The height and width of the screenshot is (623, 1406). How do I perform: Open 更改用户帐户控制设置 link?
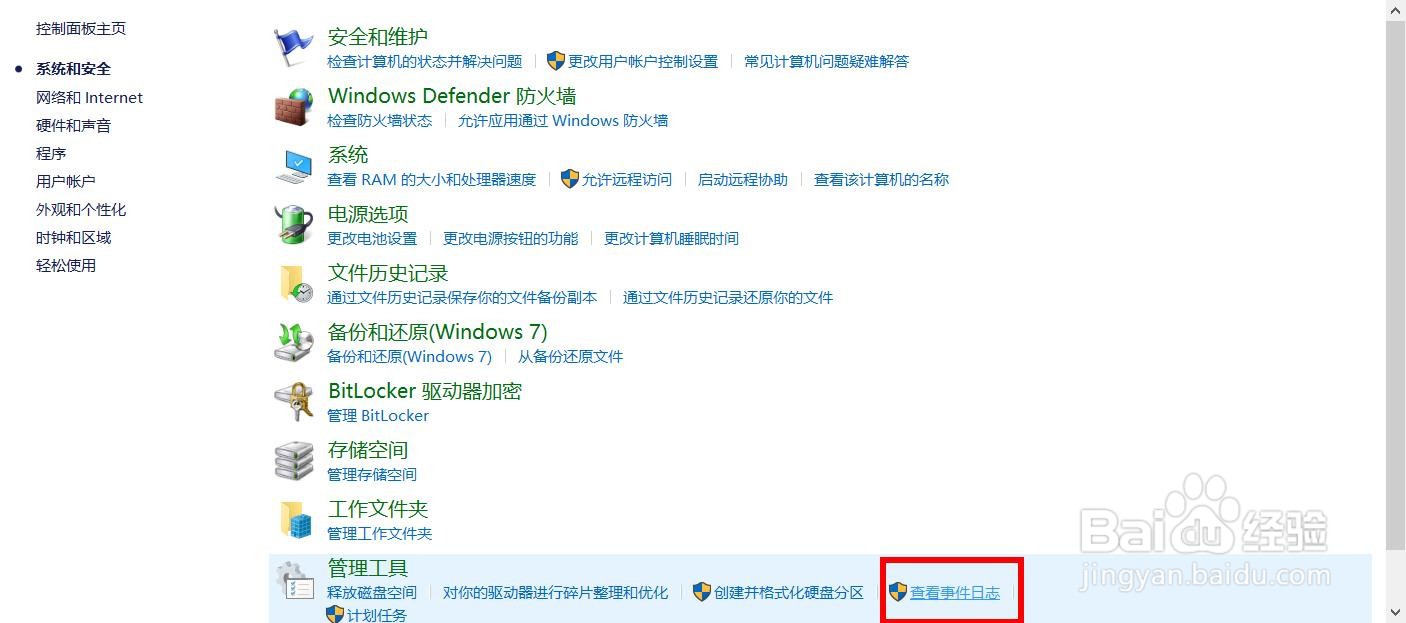643,61
